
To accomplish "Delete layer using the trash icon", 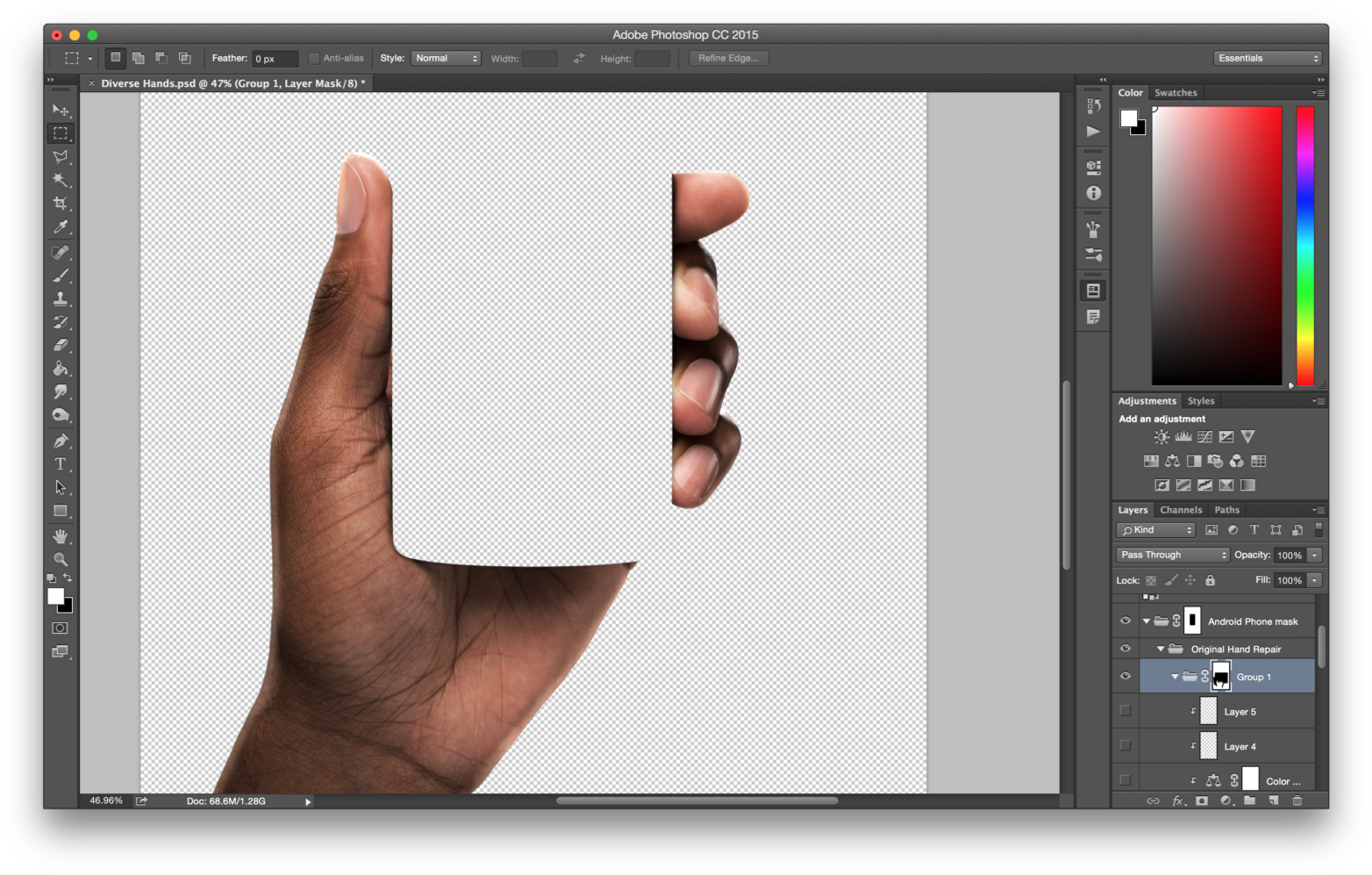I will point(1297,800).
